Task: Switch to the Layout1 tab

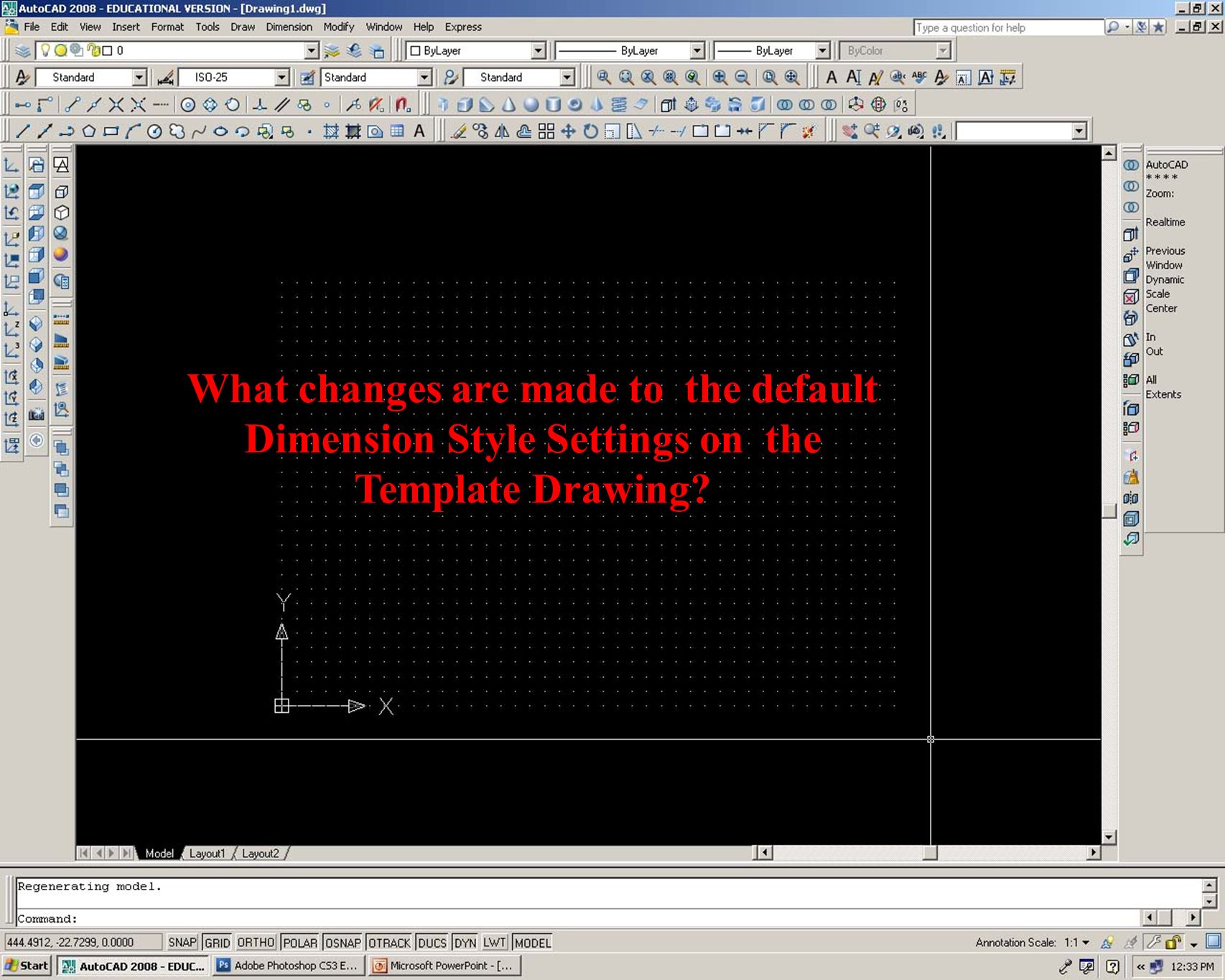Action: (207, 854)
